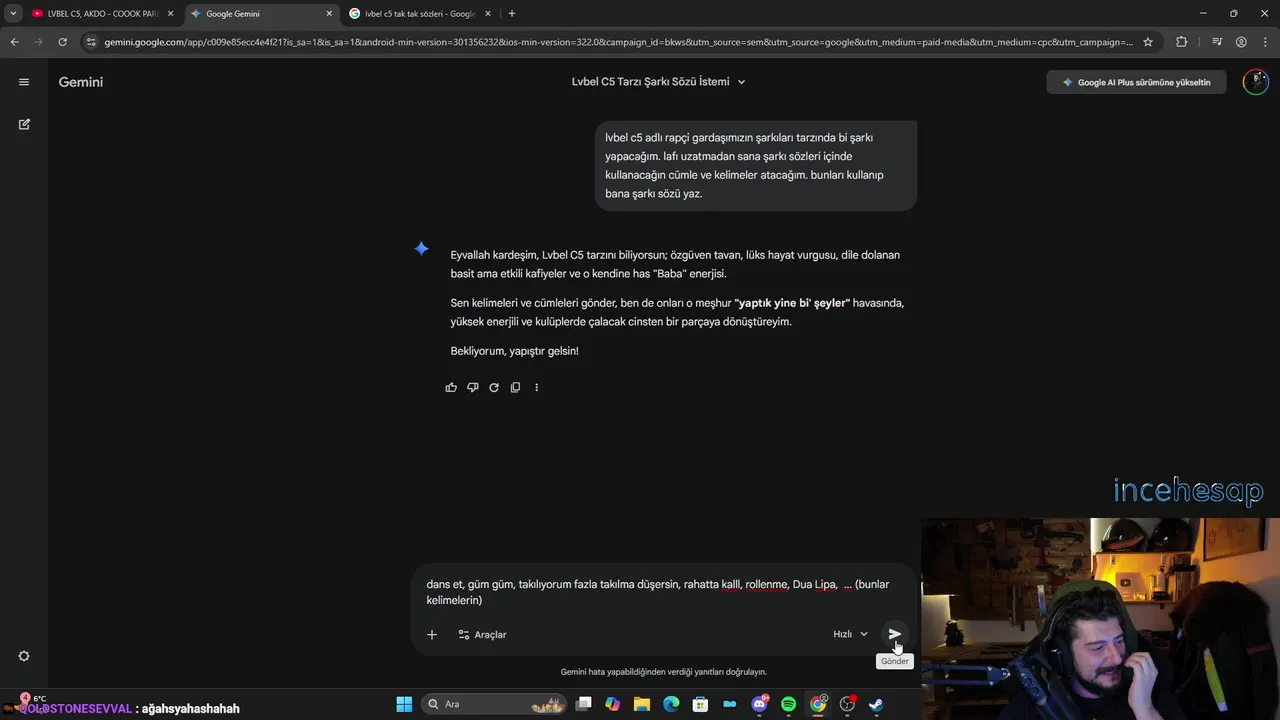This screenshot has height=720, width=1280.
Task: Open the Chrome tab search dropdown
Action: 13,14
